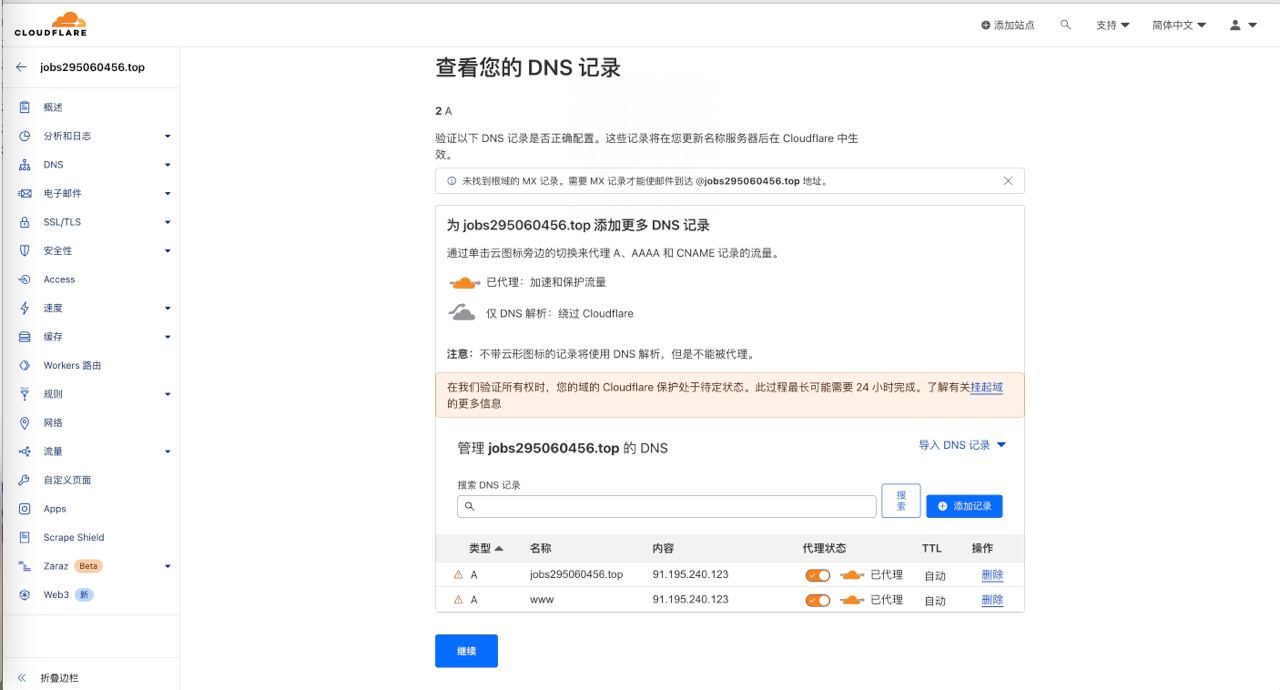Click the SSL/TLS lock icon
Image resolution: width=1280 pixels, height=690 pixels.
(x=25, y=222)
